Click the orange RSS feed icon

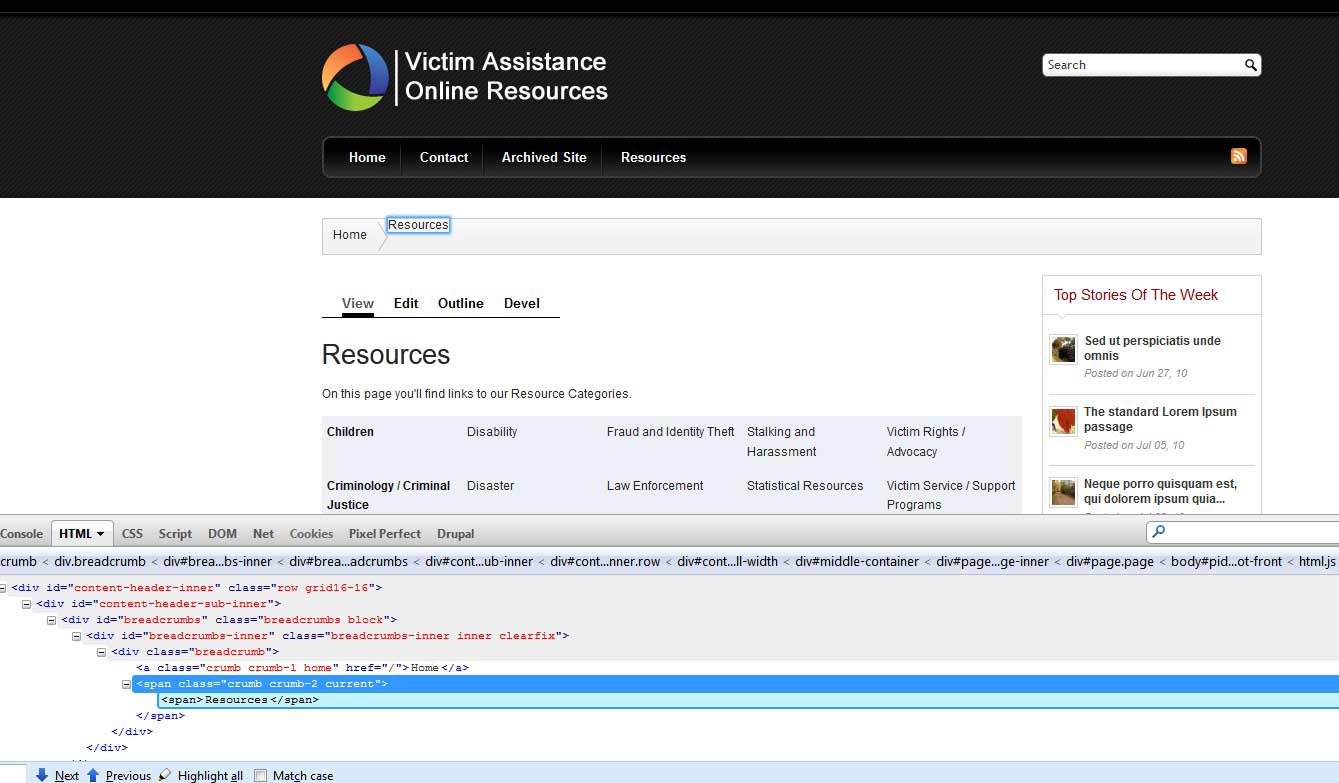pos(1238,156)
